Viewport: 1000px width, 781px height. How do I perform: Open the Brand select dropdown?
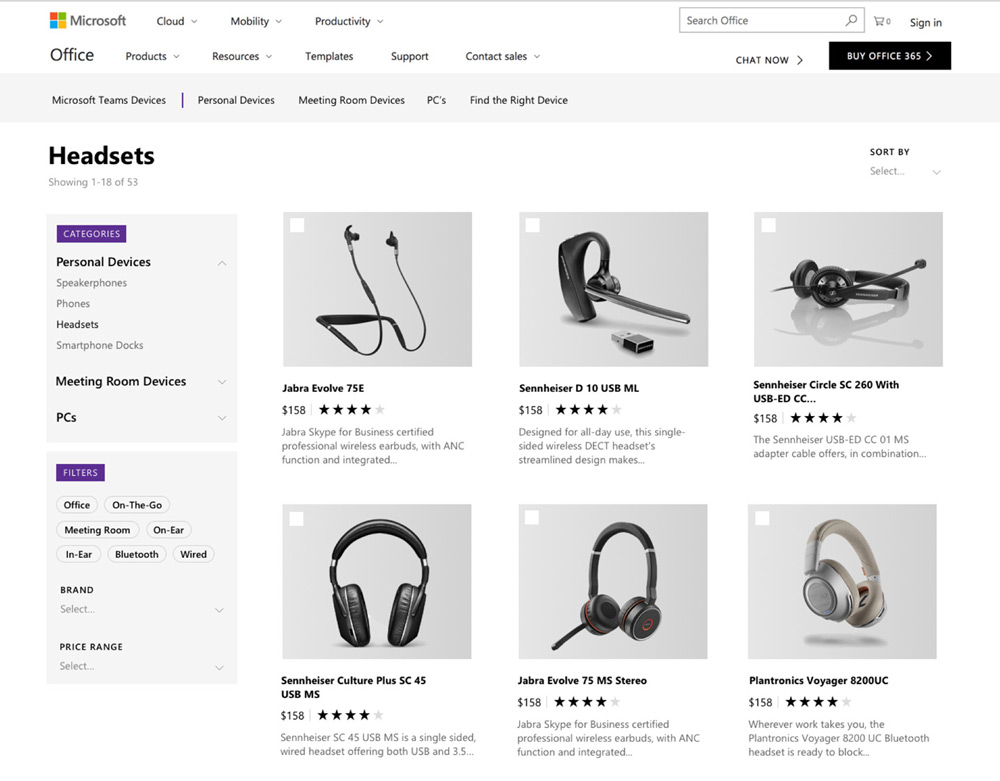(x=142, y=609)
